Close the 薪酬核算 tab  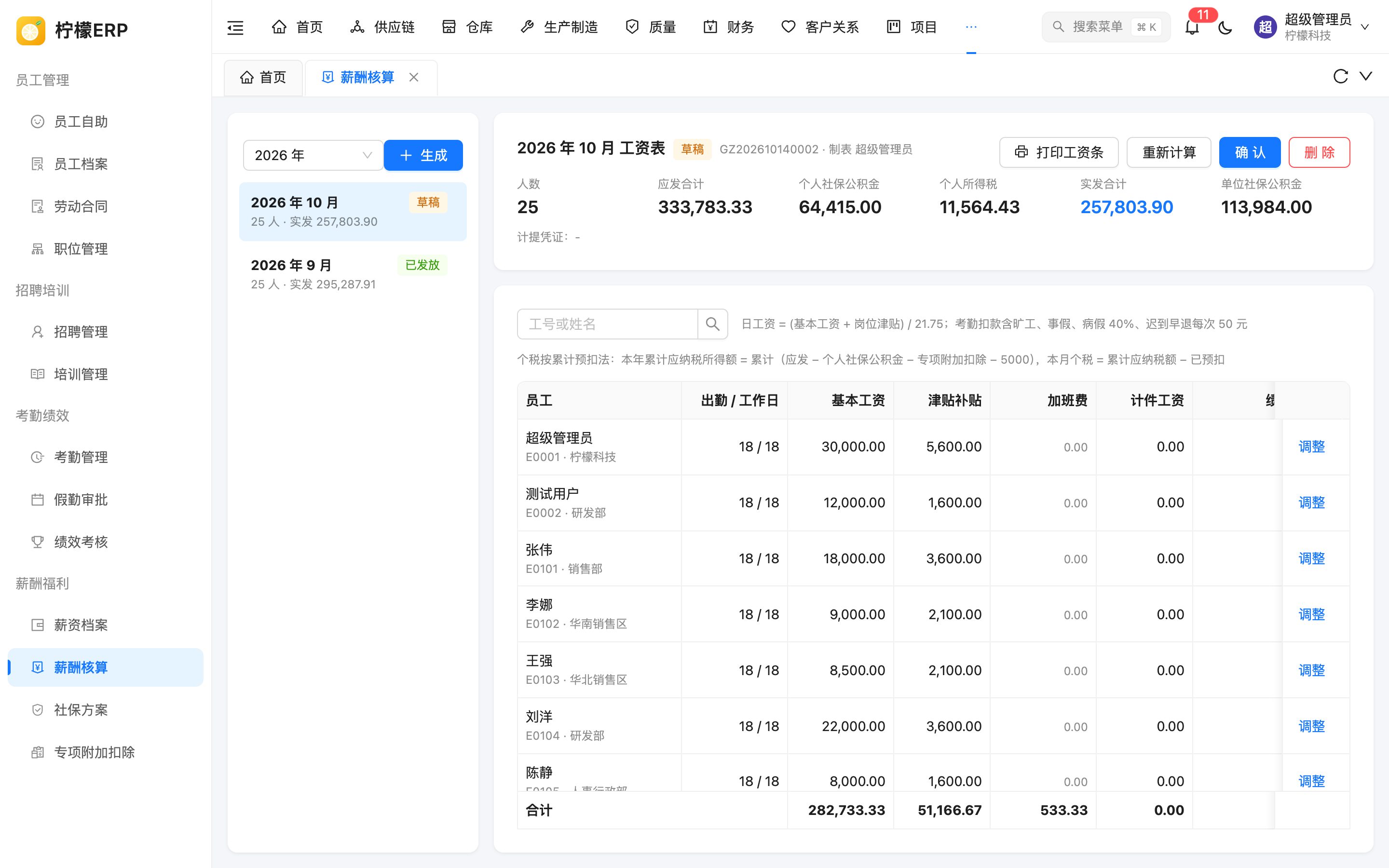coord(414,77)
